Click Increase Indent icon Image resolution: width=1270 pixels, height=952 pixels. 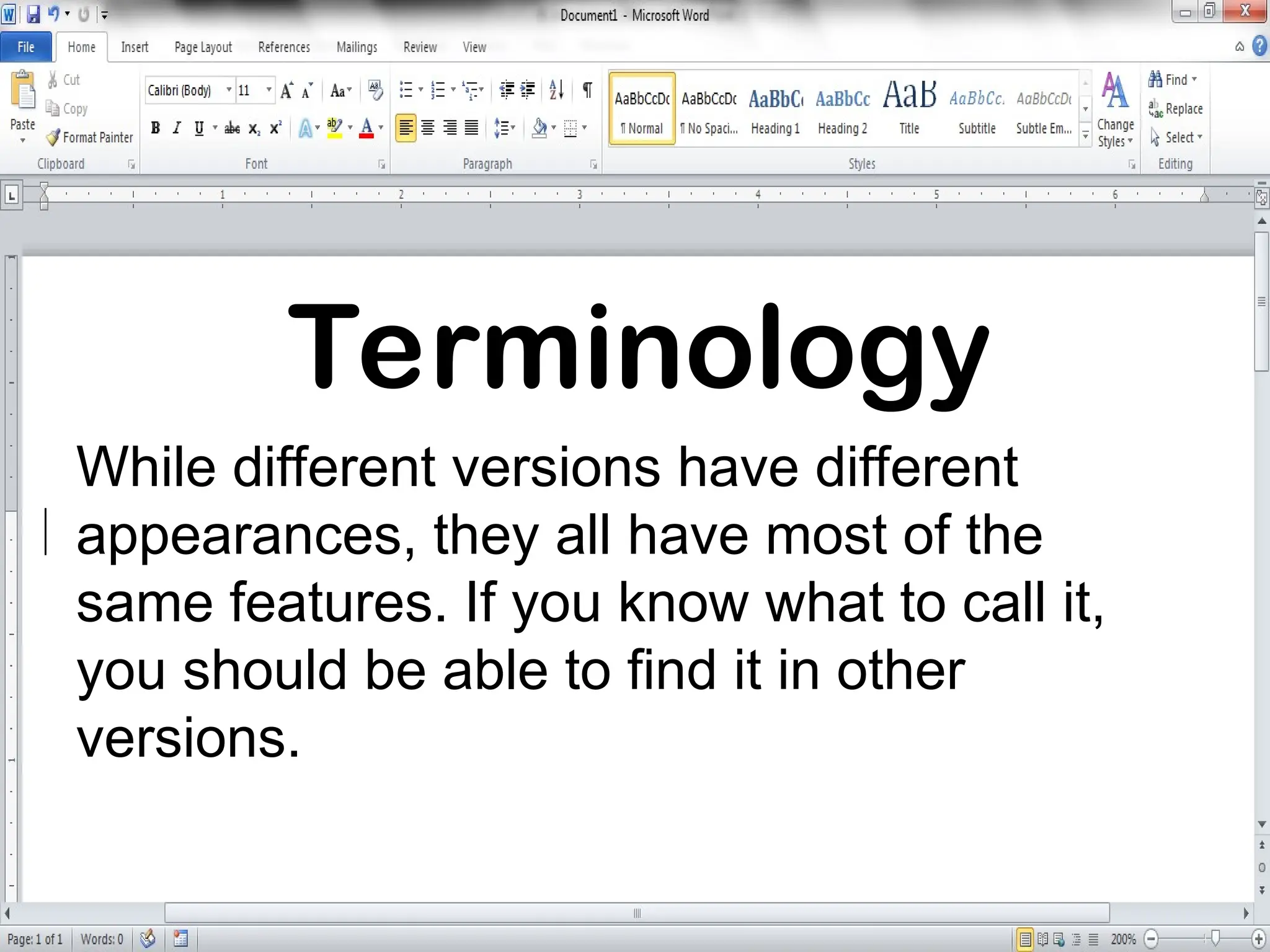pos(528,90)
